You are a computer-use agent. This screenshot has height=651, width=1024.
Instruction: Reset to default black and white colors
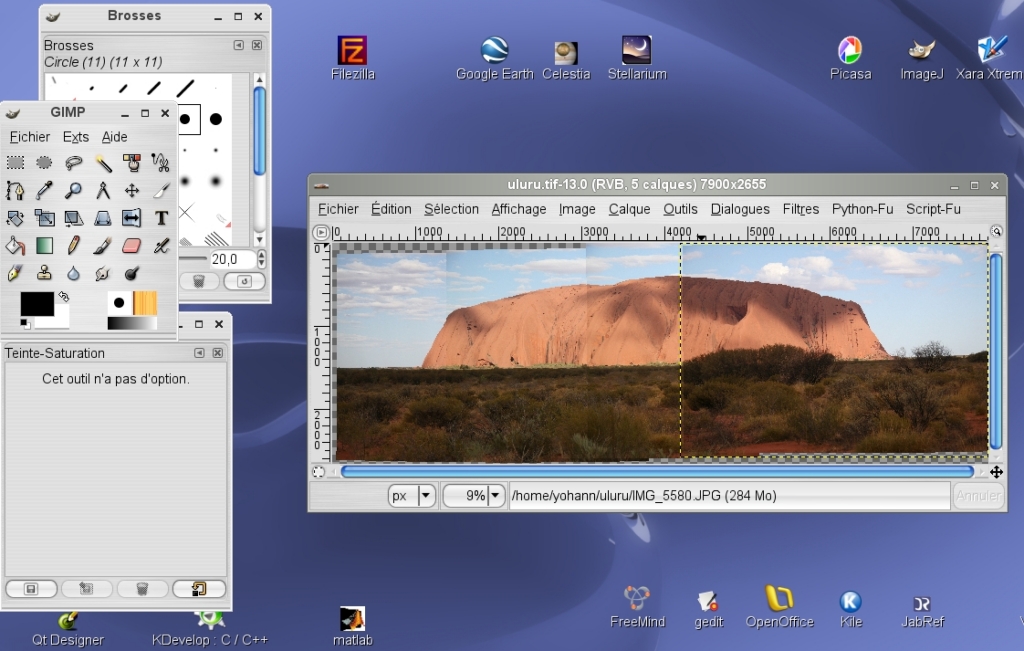tap(24, 323)
